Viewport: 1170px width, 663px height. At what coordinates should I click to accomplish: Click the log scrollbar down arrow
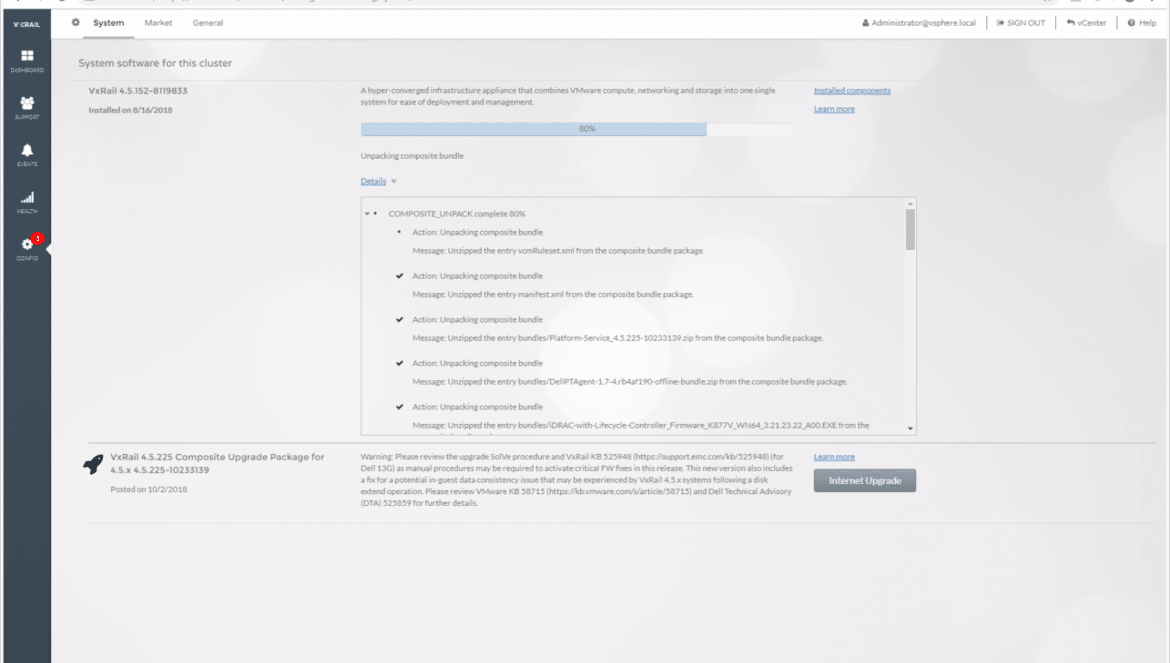click(910, 428)
